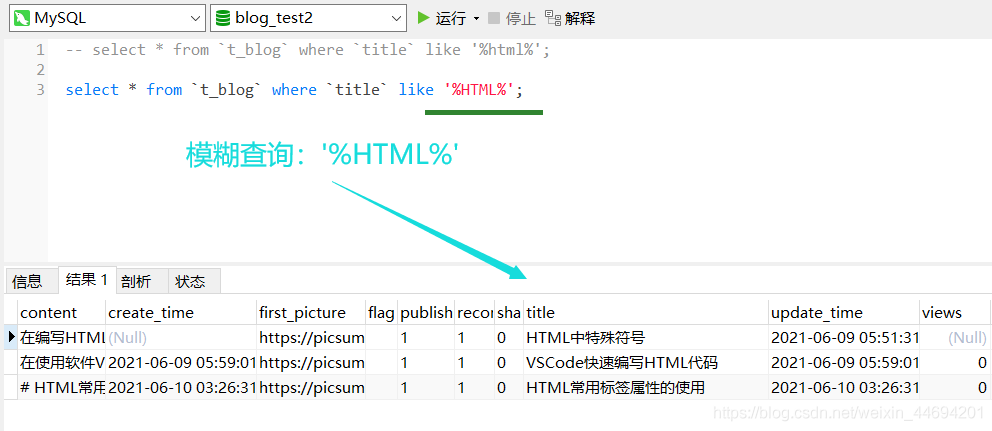The height and width of the screenshot is (431, 992).
Task: Select the content cell '在使用软件V'
Action: coord(61,363)
